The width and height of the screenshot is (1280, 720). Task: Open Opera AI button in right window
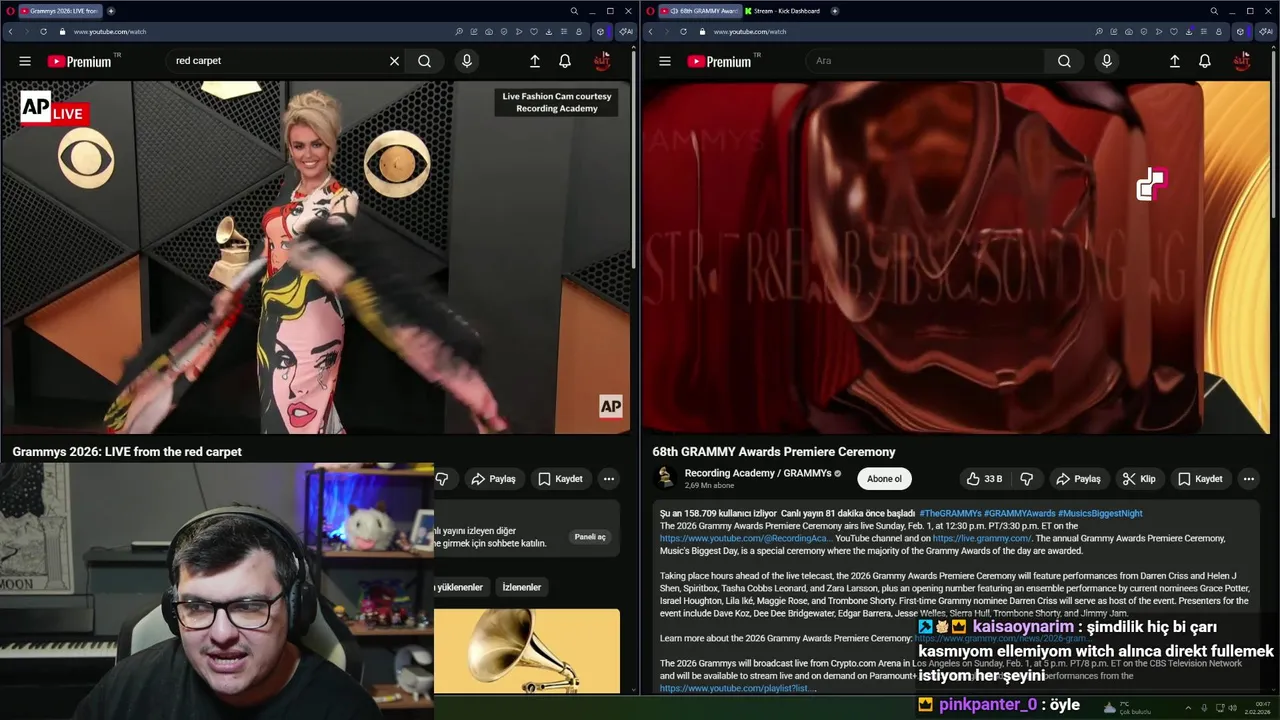[1265, 31]
